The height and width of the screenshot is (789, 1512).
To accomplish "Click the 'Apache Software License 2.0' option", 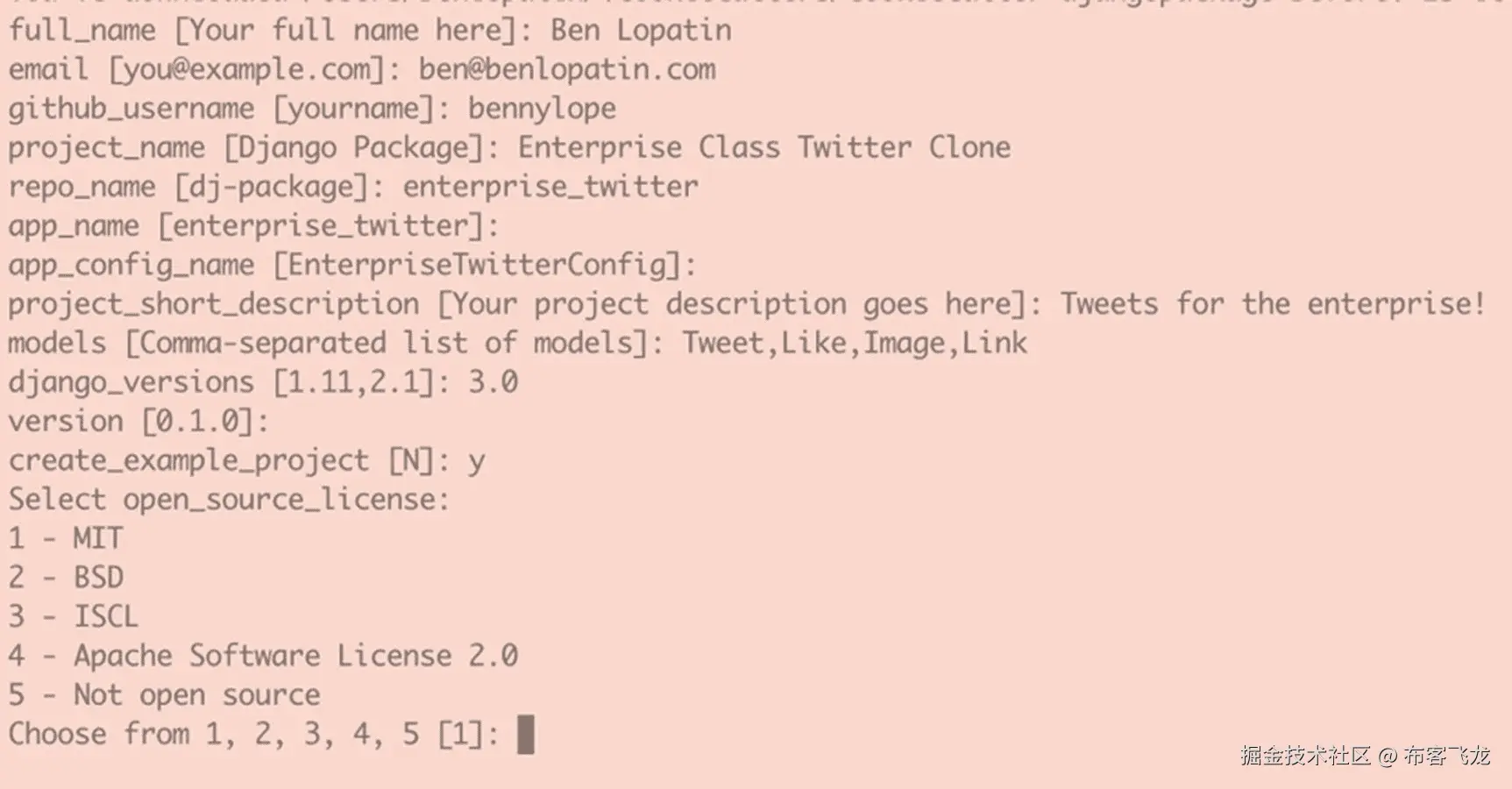I will tap(295, 656).
